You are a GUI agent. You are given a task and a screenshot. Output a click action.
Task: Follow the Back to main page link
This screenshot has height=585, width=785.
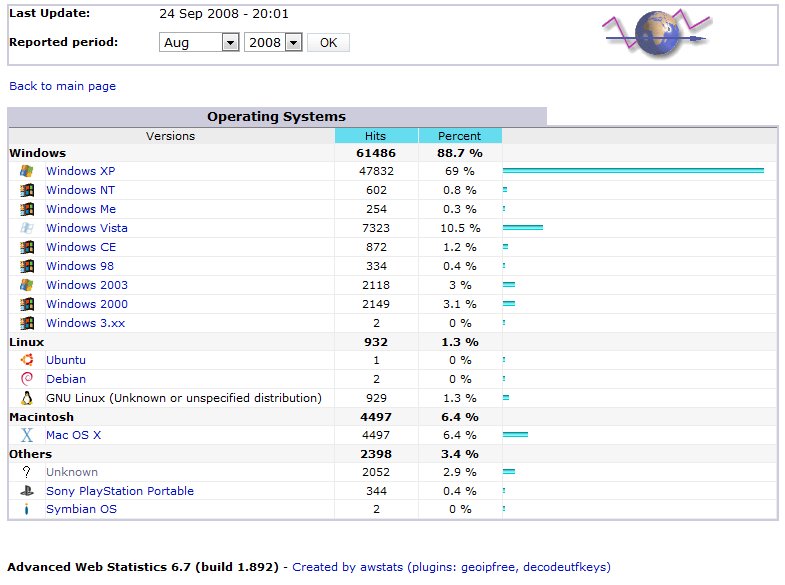tap(63, 86)
